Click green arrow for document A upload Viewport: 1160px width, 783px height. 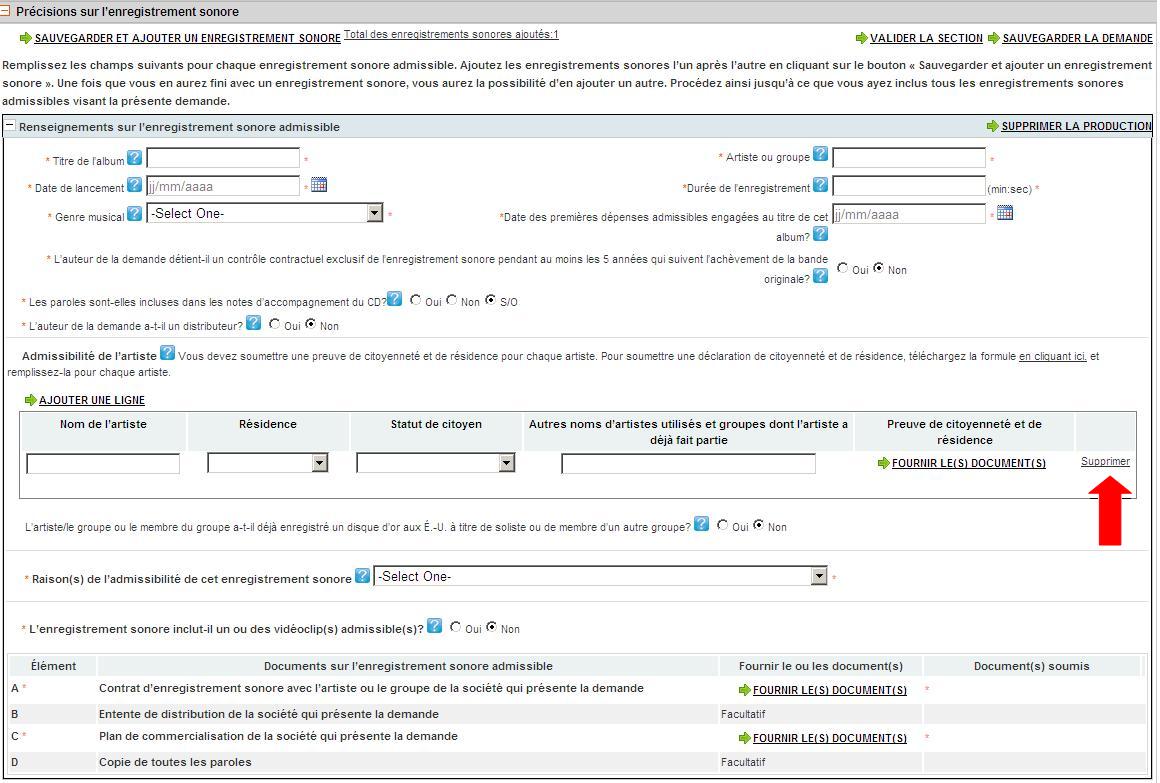744,690
